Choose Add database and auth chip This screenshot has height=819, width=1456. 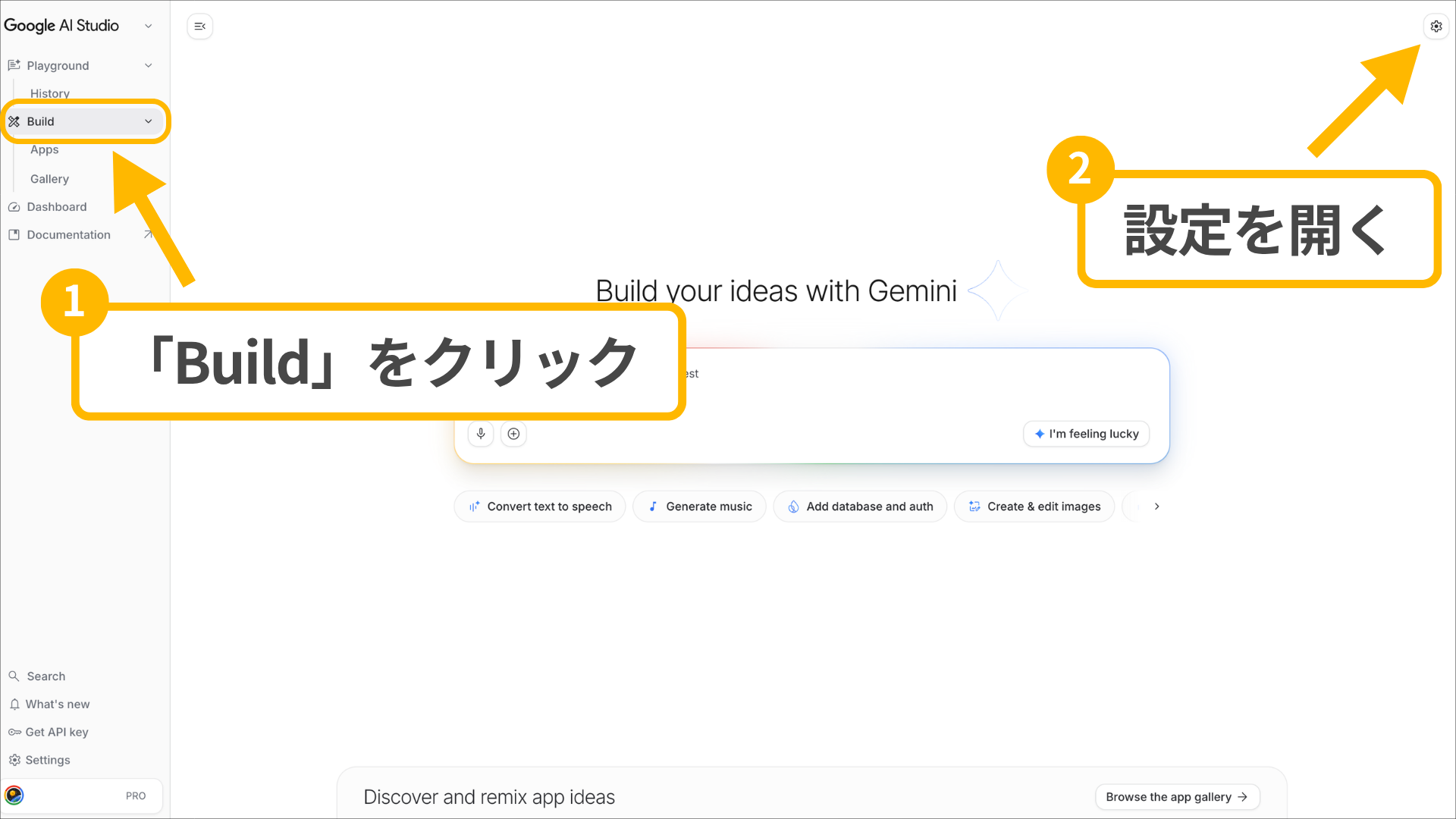coord(860,507)
